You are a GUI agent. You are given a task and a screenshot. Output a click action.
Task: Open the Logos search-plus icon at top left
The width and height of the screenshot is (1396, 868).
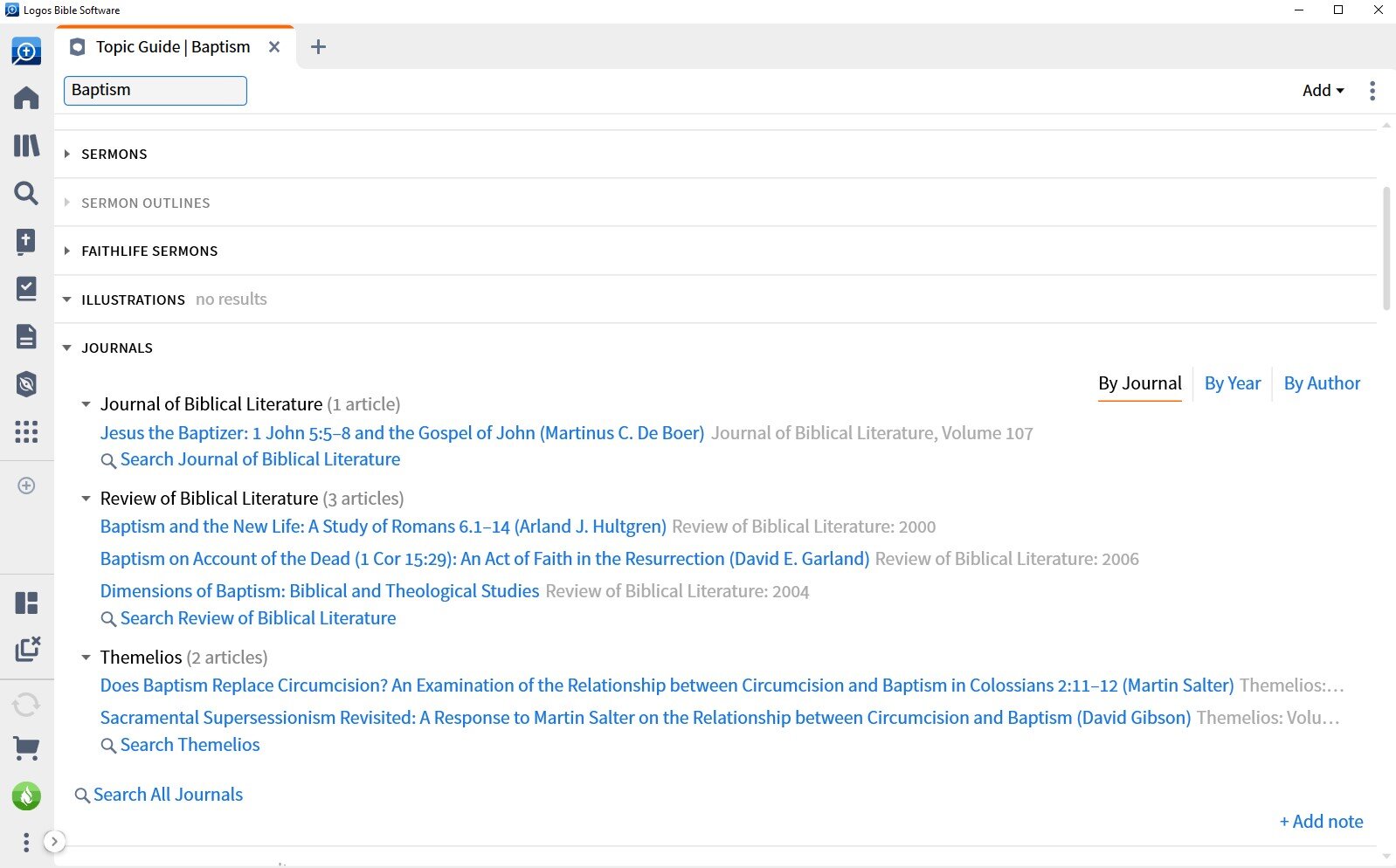click(26, 52)
